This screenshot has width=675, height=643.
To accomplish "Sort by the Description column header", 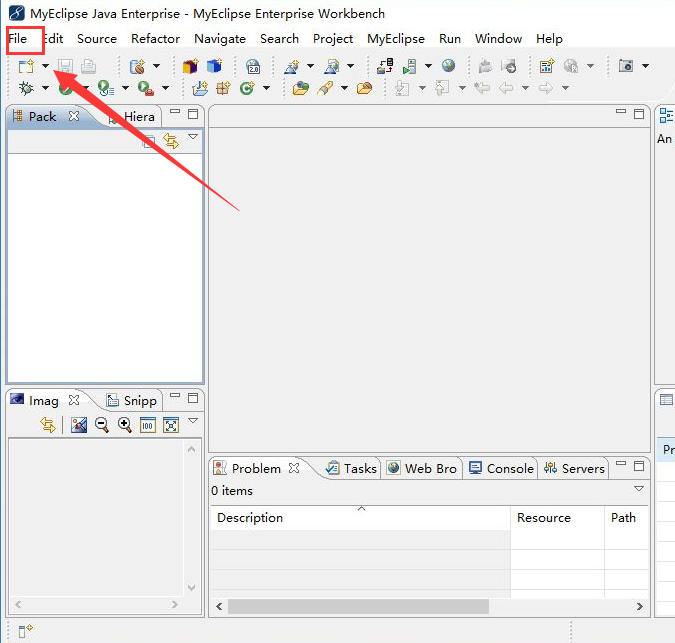I will click(360, 518).
